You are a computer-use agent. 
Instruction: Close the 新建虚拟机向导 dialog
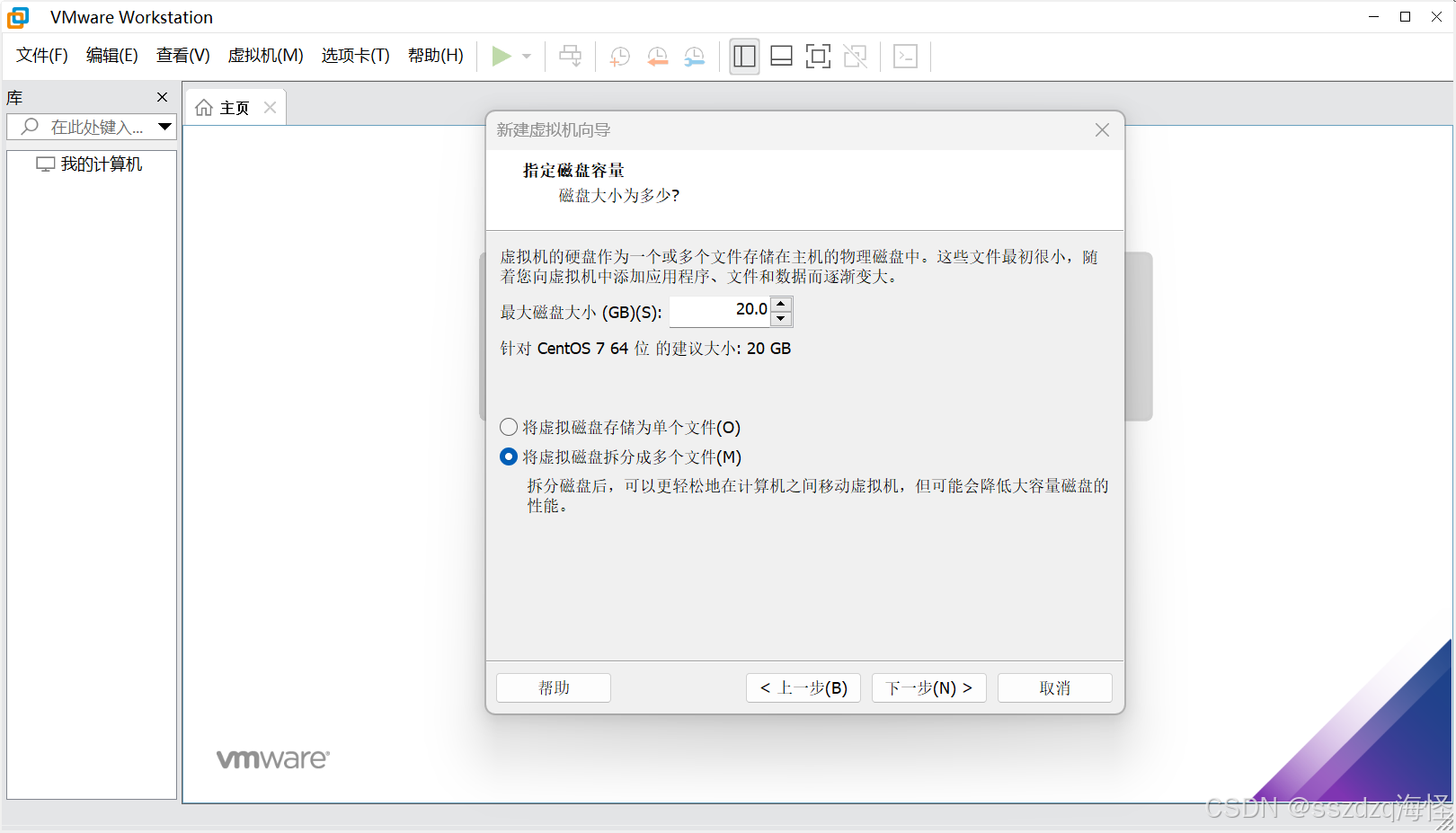click(x=1103, y=130)
